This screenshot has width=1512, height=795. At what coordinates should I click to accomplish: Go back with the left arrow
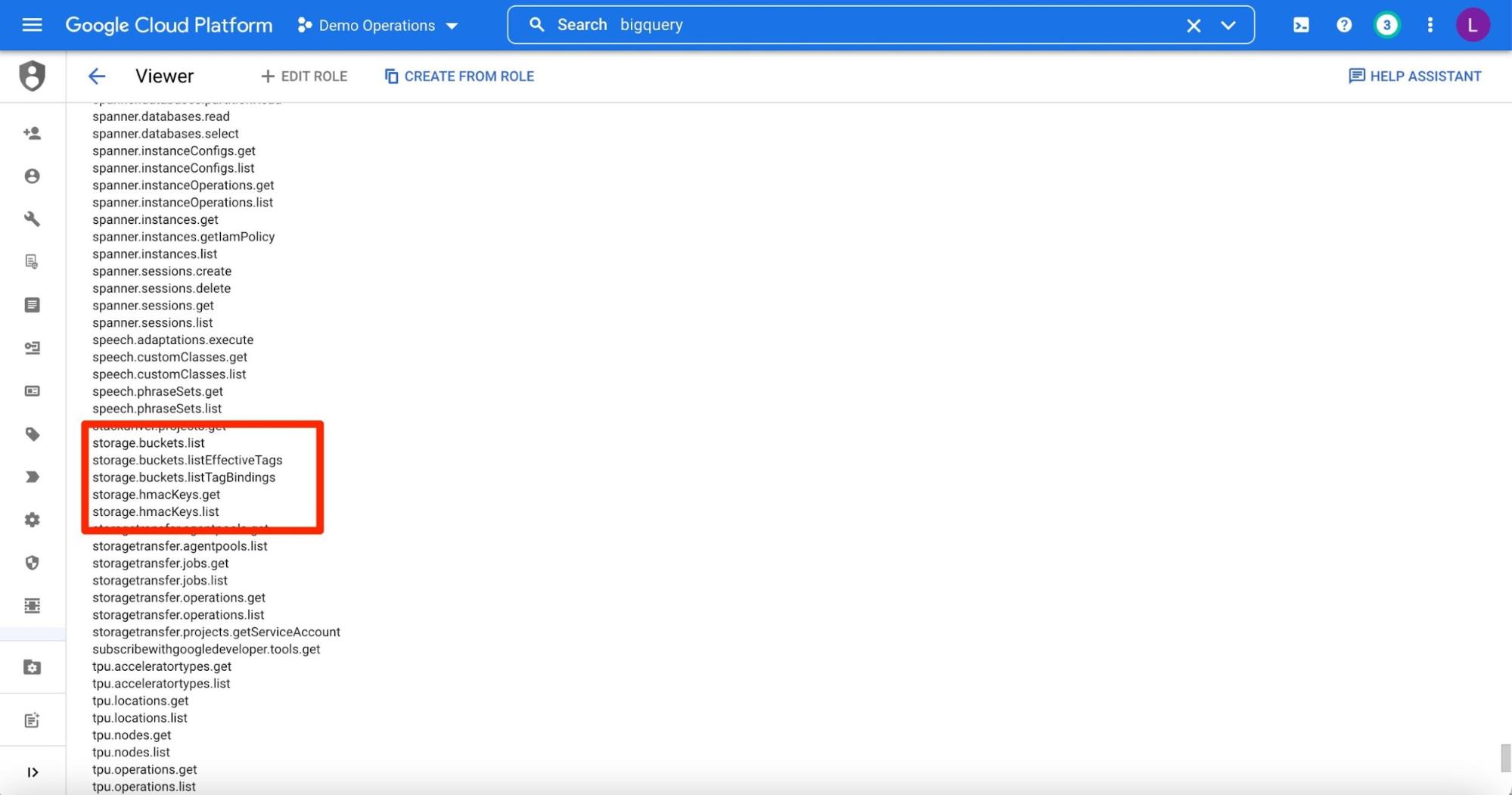[x=97, y=76]
